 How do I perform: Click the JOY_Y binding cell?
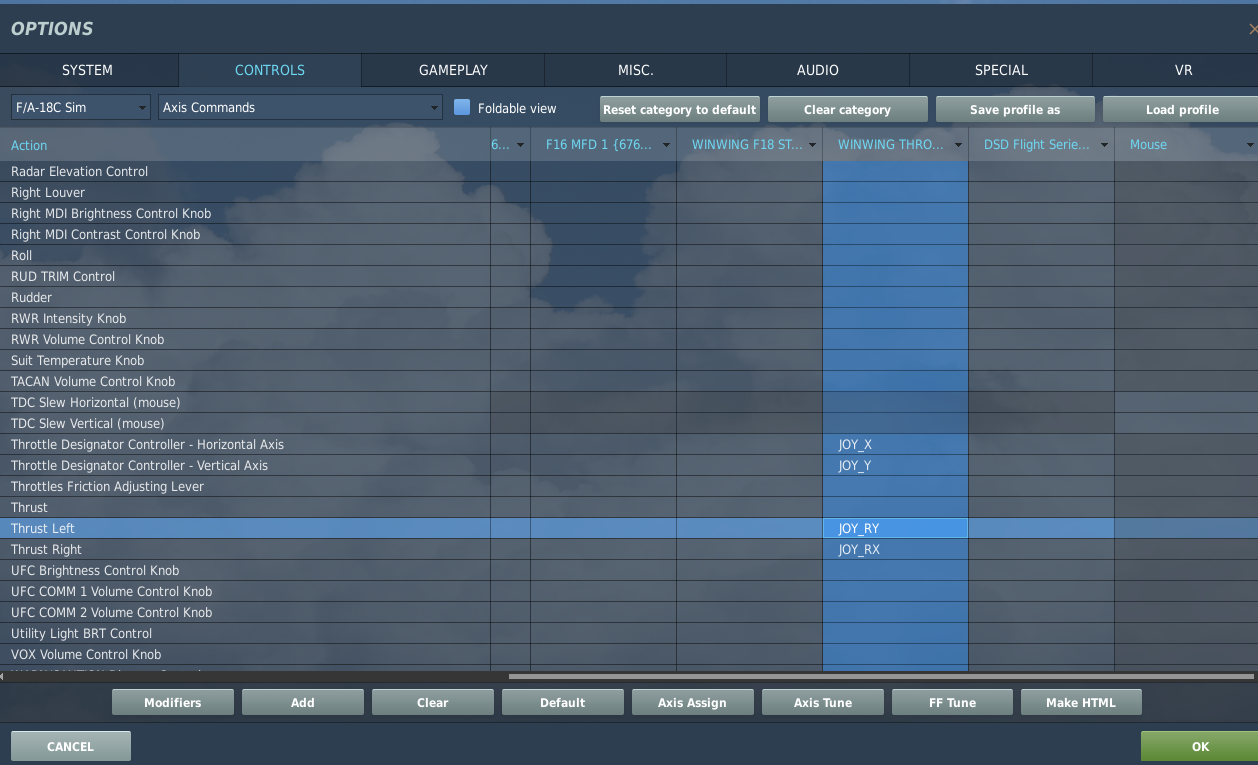tap(895, 465)
